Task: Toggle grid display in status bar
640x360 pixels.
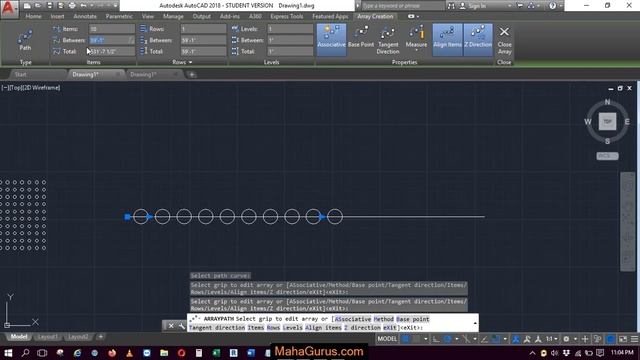Action: click(x=405, y=339)
